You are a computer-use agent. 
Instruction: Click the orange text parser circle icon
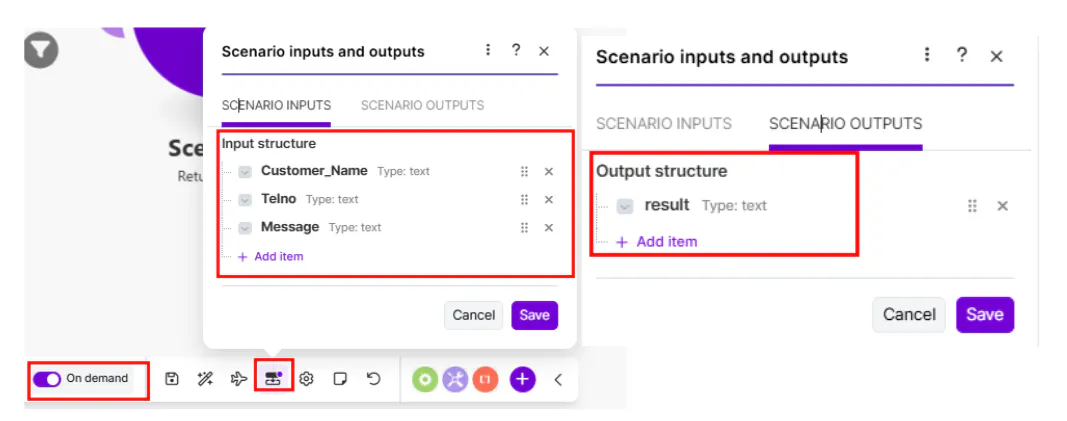[485, 379]
